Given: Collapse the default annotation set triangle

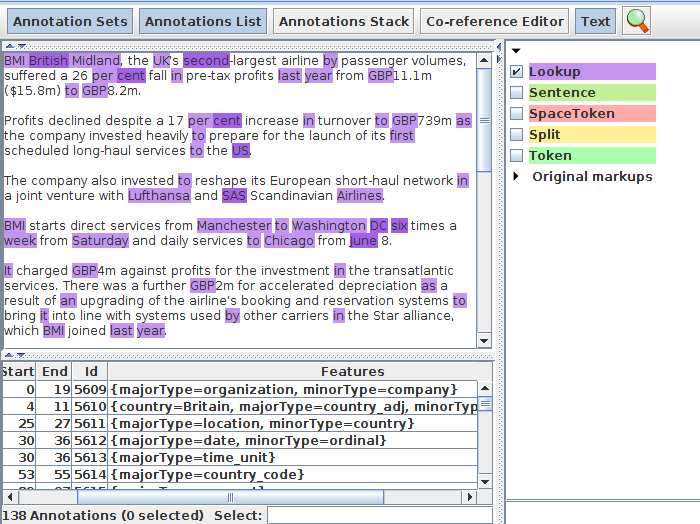Looking at the screenshot, I should coord(516,51).
